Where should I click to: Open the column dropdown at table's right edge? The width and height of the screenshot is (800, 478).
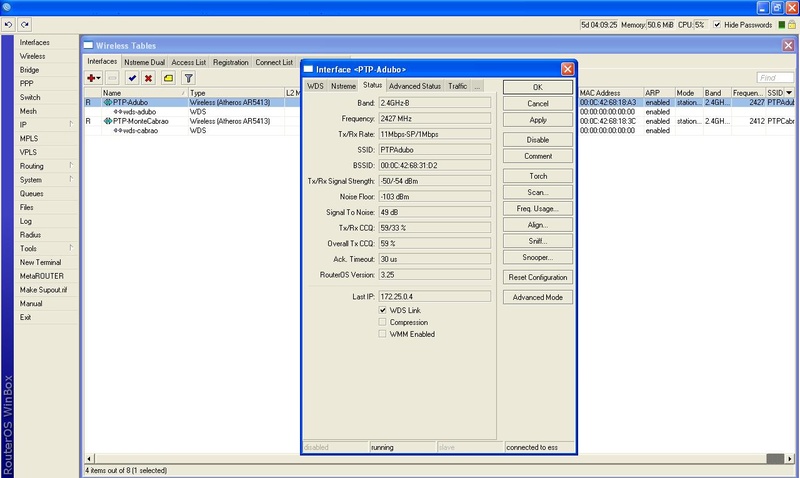(x=790, y=92)
